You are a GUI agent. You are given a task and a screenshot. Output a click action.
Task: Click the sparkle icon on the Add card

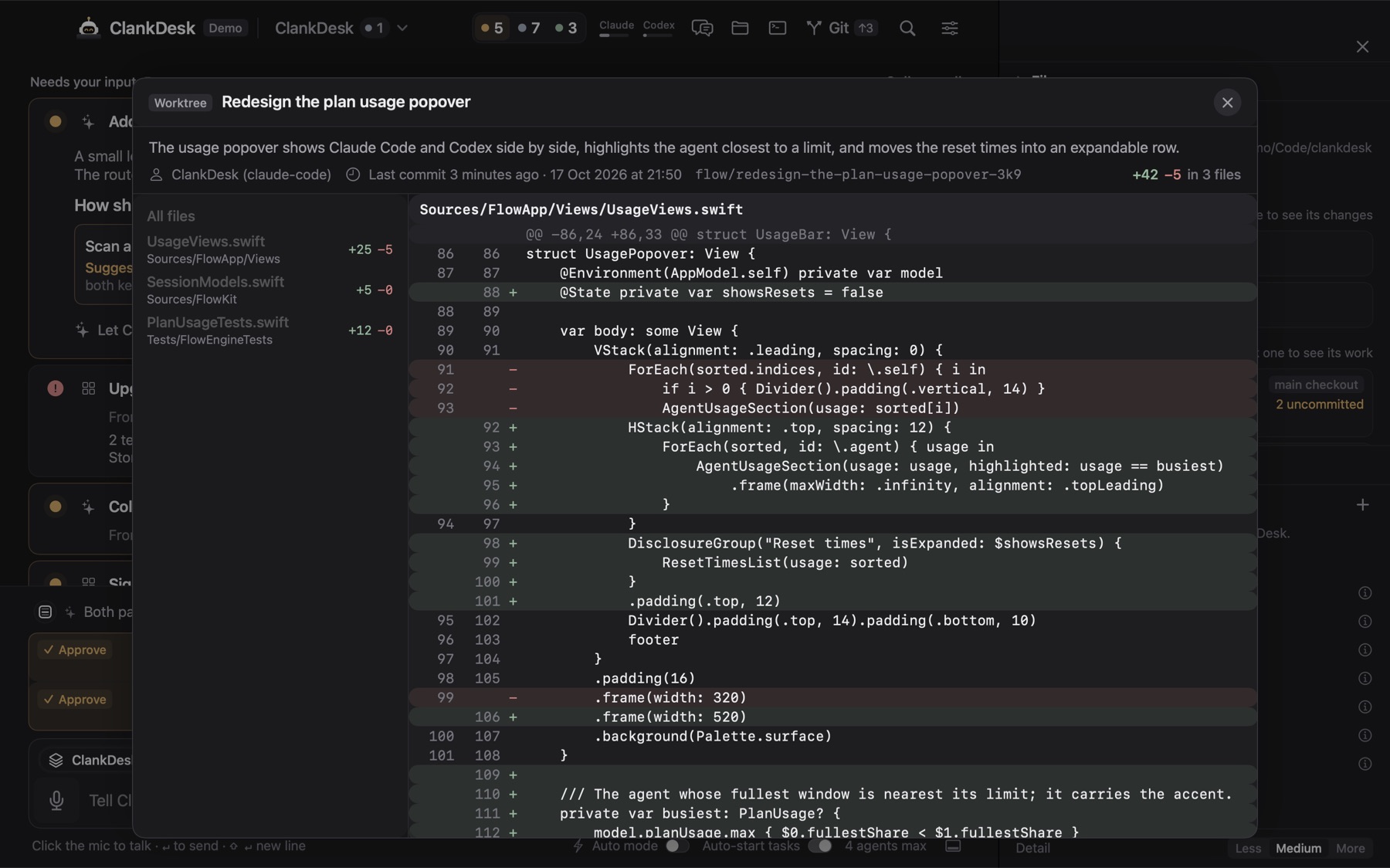click(x=89, y=121)
